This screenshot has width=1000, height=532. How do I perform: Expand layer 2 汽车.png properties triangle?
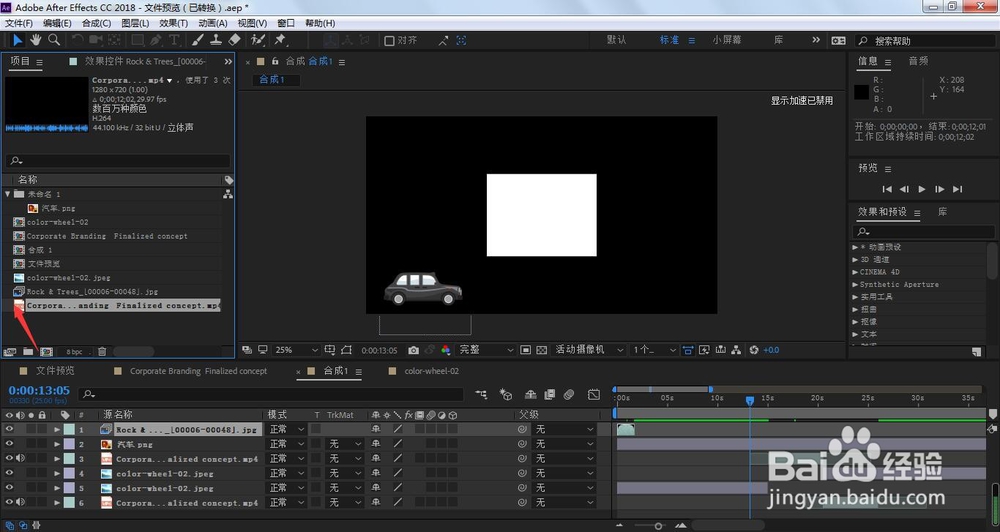57,444
